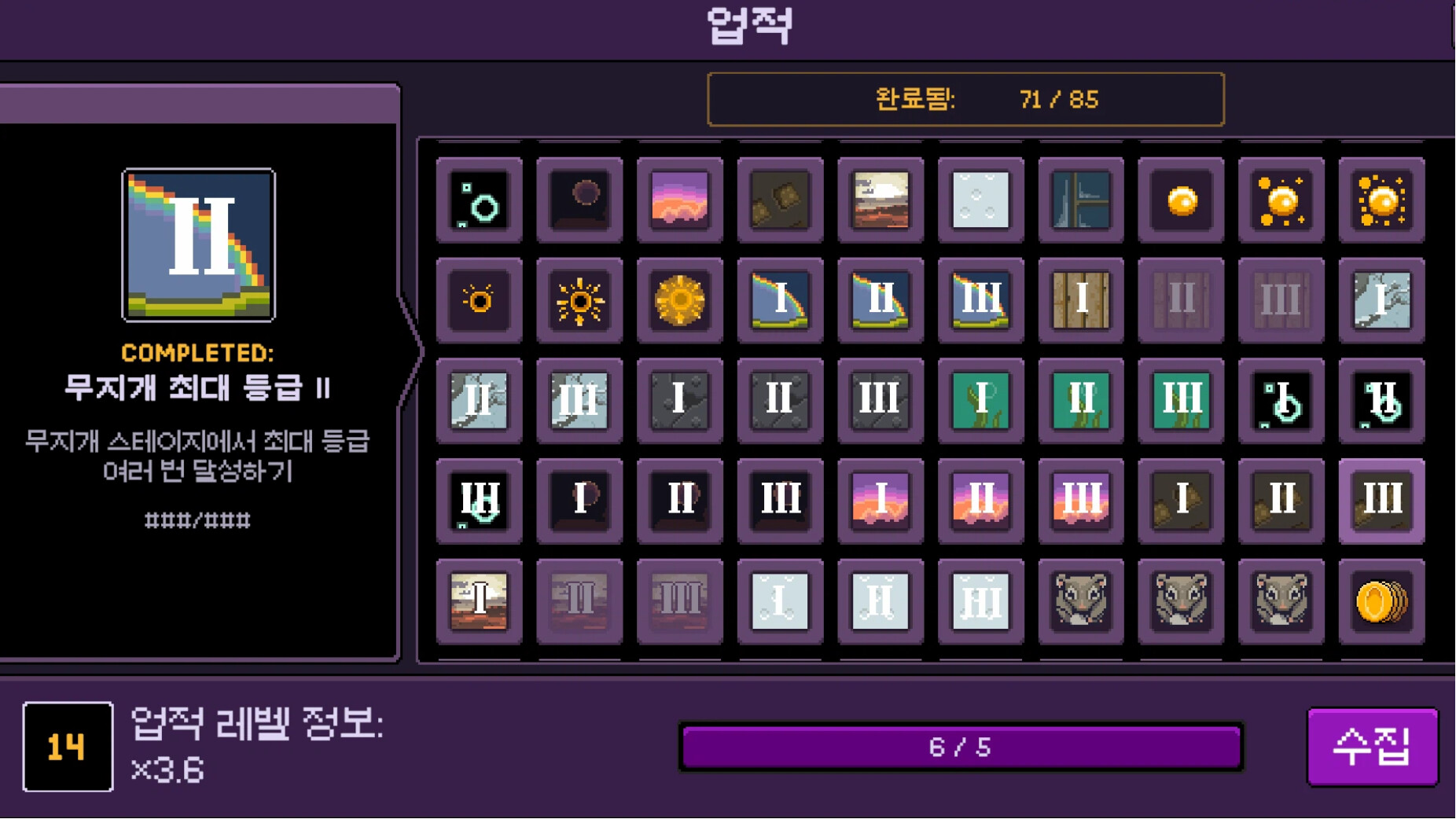Select the single glowing orb achievement
The height and width of the screenshot is (819, 1456).
coord(1181,200)
